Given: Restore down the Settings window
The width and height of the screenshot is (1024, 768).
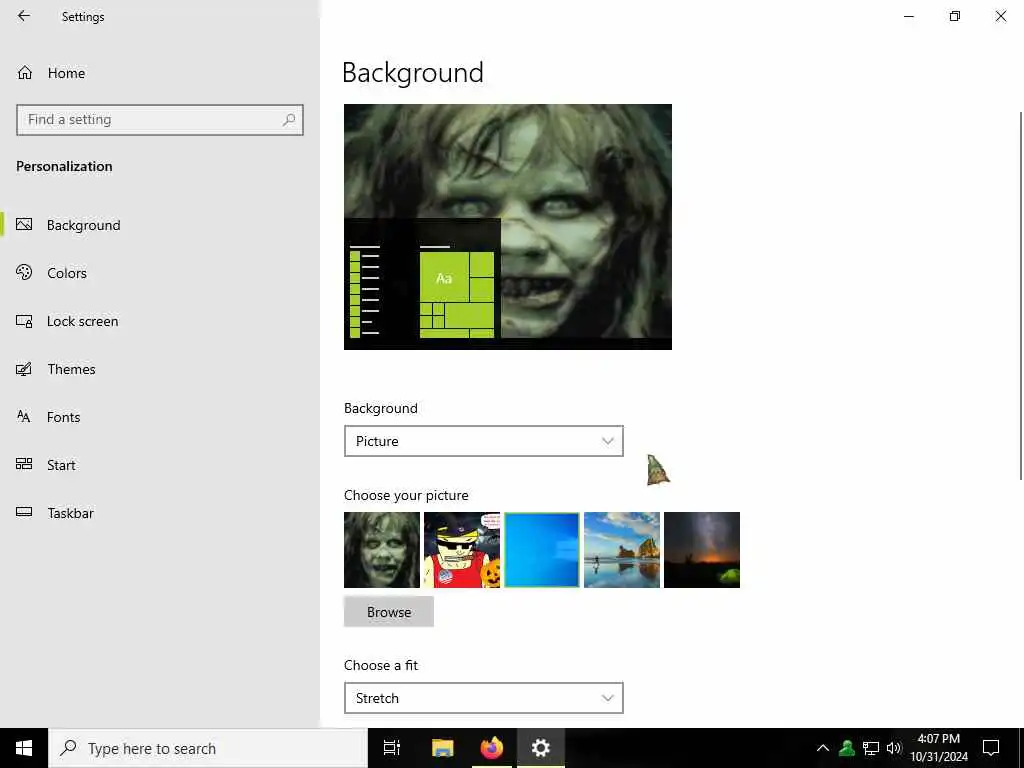Looking at the screenshot, I should 955,16.
